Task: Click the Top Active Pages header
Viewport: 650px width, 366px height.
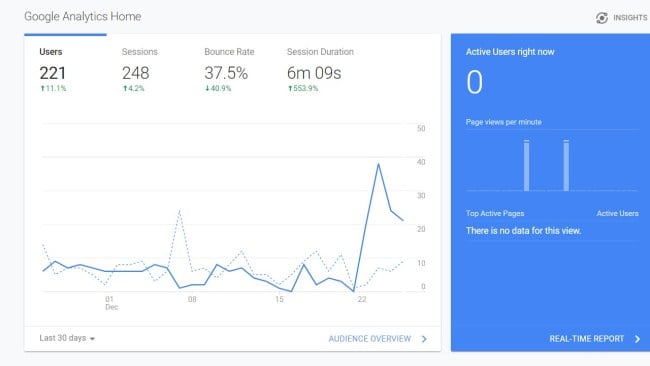Action: click(x=495, y=213)
